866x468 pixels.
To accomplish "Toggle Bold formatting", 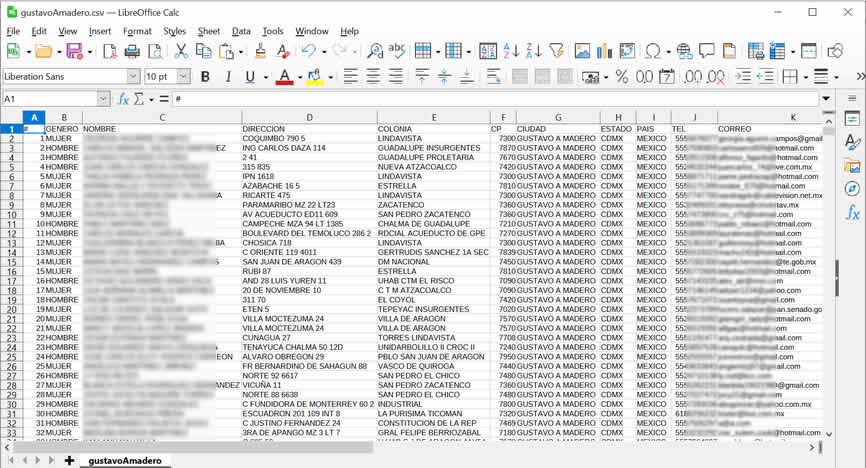I will 205,77.
